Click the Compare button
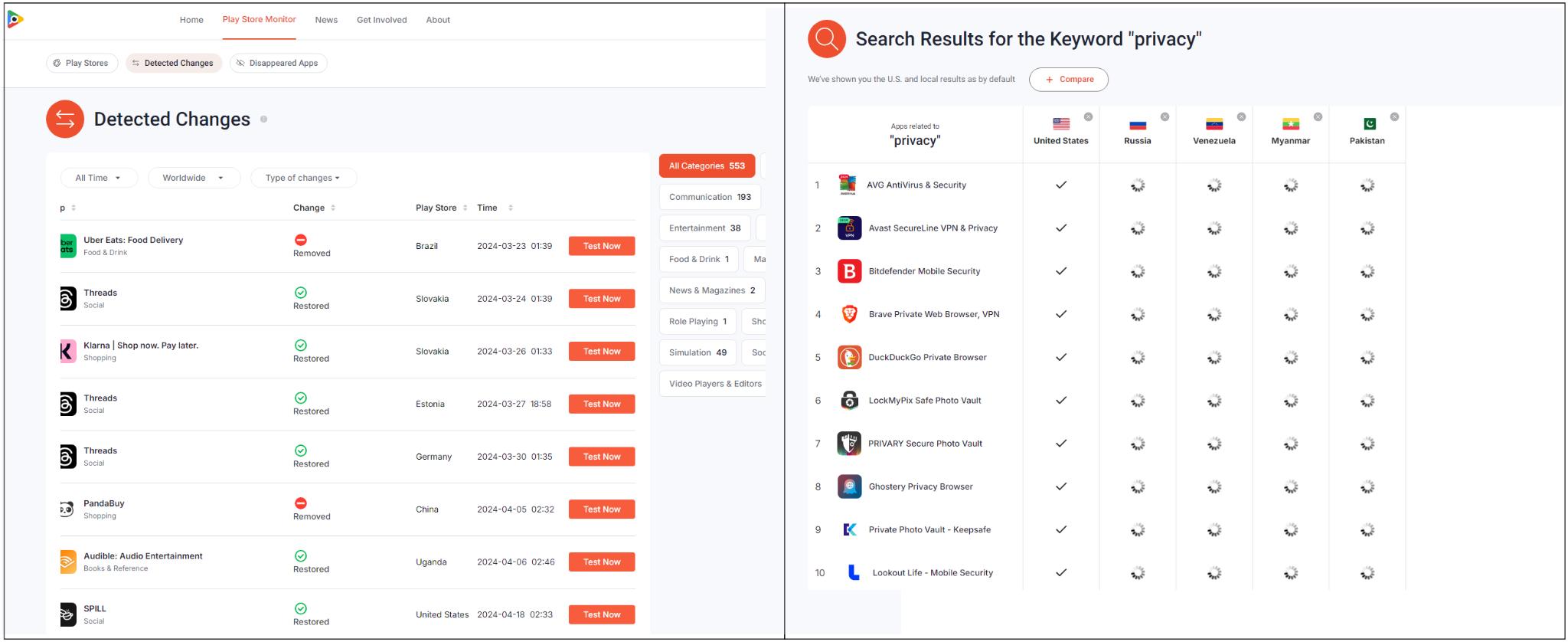This screenshot has height=642, width=1568. 1069,79
